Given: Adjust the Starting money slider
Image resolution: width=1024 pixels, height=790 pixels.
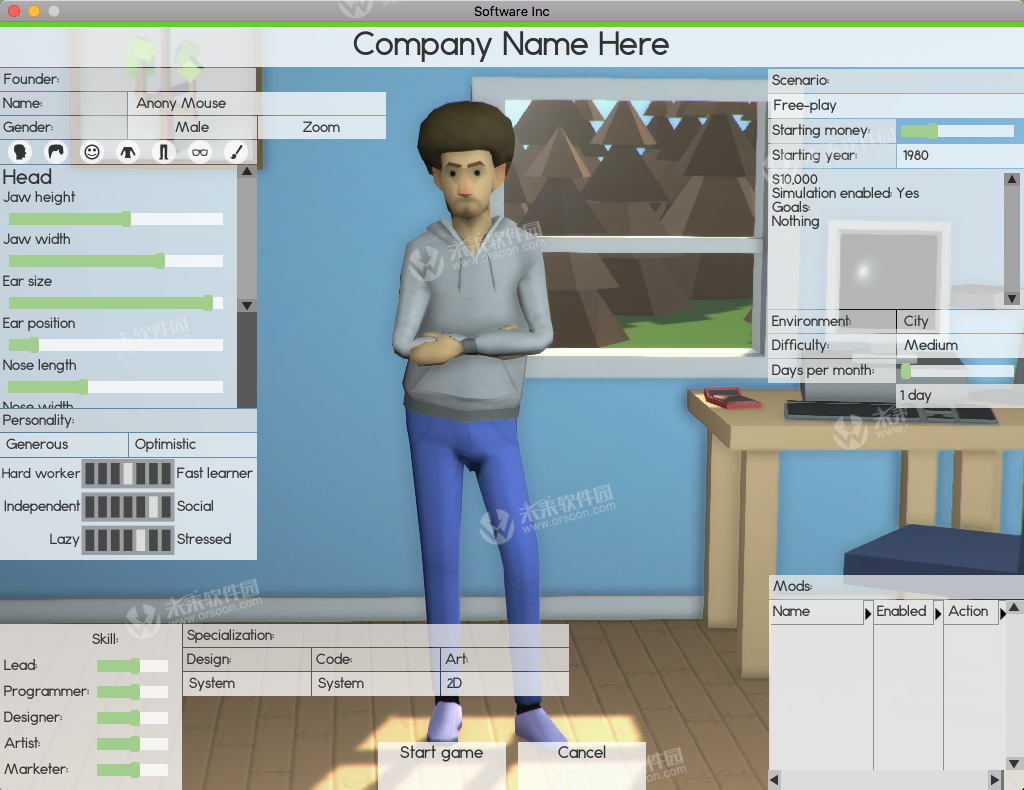Looking at the screenshot, I should pos(957,131).
